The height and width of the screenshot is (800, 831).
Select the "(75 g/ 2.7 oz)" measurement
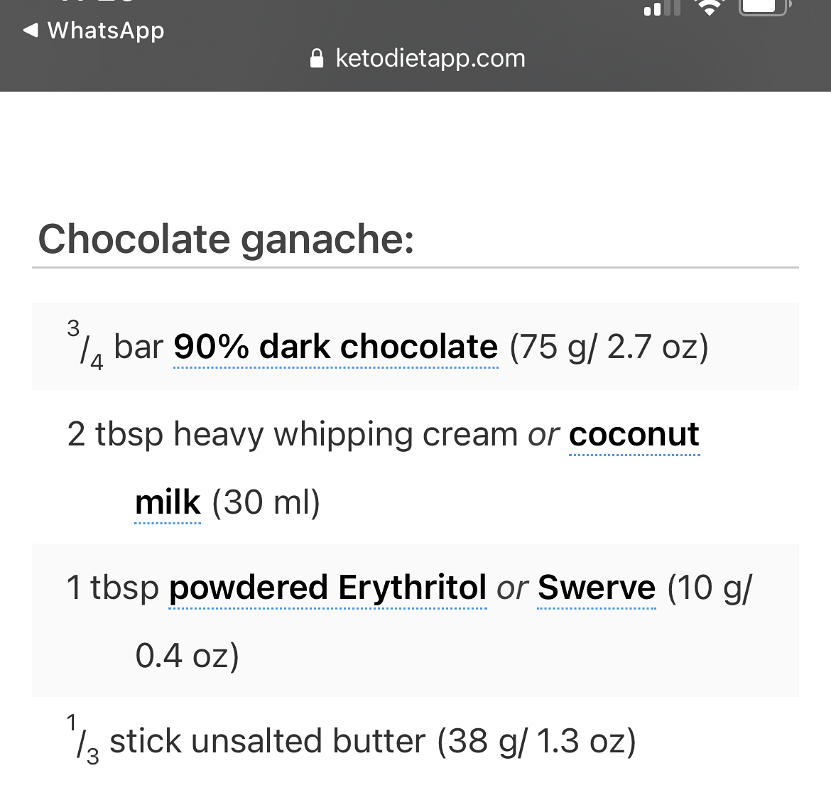coord(609,347)
